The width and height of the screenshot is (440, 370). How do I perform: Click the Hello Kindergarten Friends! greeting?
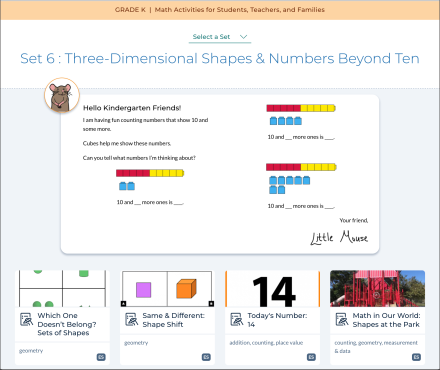[132, 108]
